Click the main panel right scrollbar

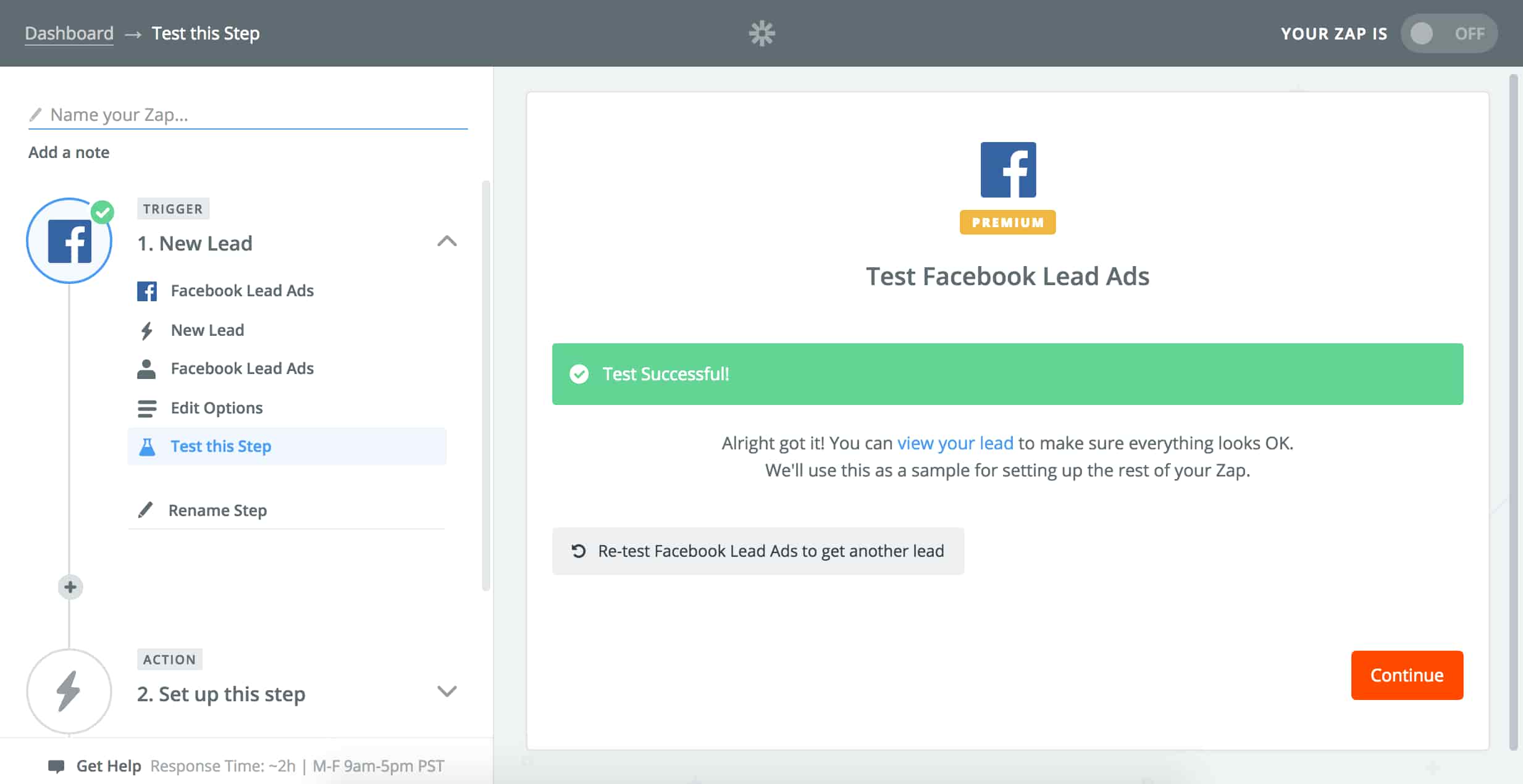1513,412
